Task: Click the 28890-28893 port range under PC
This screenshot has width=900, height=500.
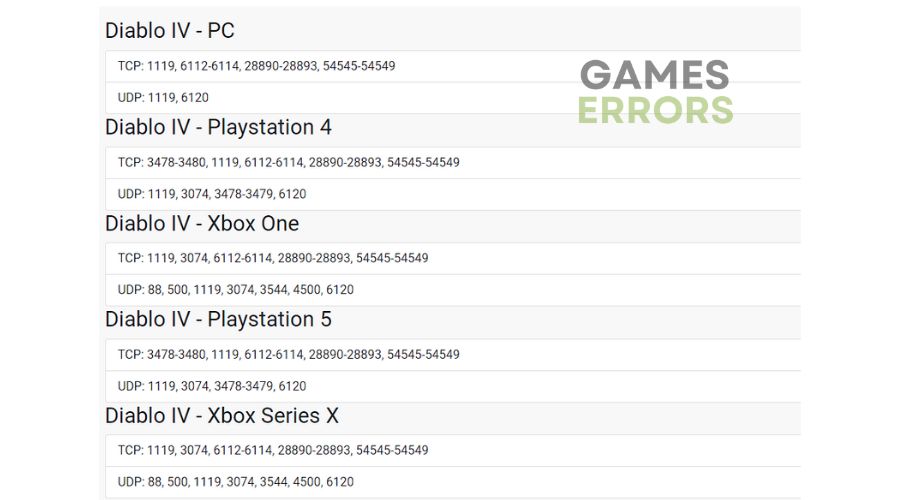Action: [x=281, y=66]
